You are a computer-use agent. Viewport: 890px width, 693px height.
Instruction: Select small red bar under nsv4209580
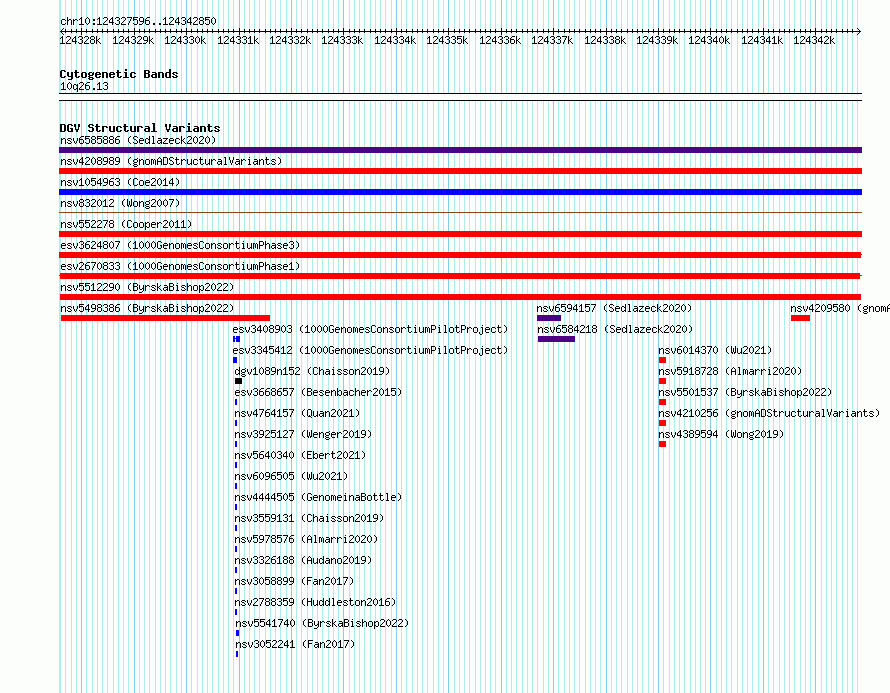coord(800,318)
